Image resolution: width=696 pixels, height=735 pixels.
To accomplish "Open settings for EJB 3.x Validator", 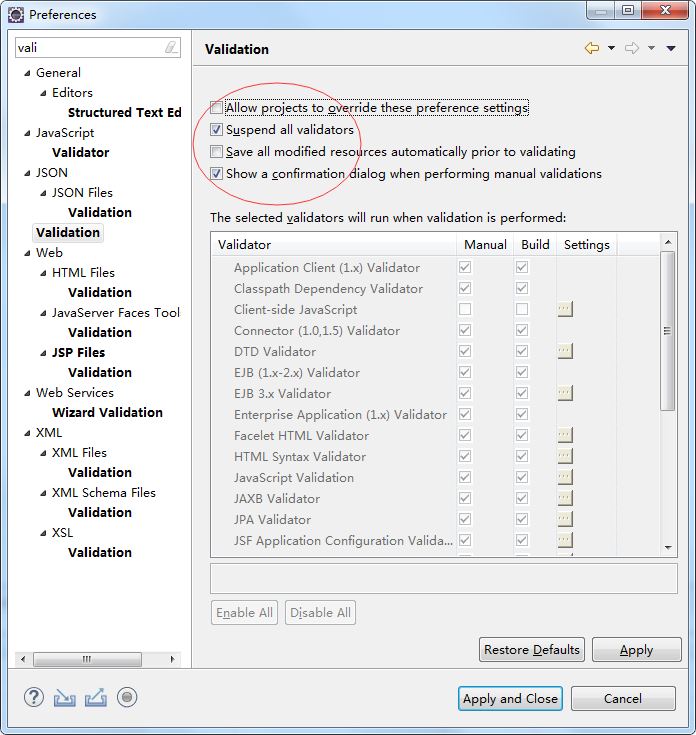I will (565, 393).
